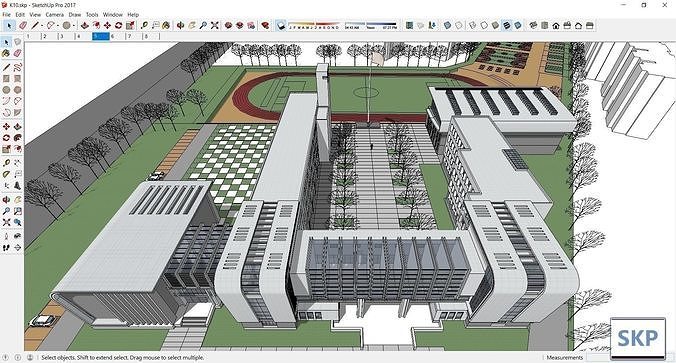Select the Eraser tool in top toolbar
676x363 pixels.
click(x=22, y=26)
